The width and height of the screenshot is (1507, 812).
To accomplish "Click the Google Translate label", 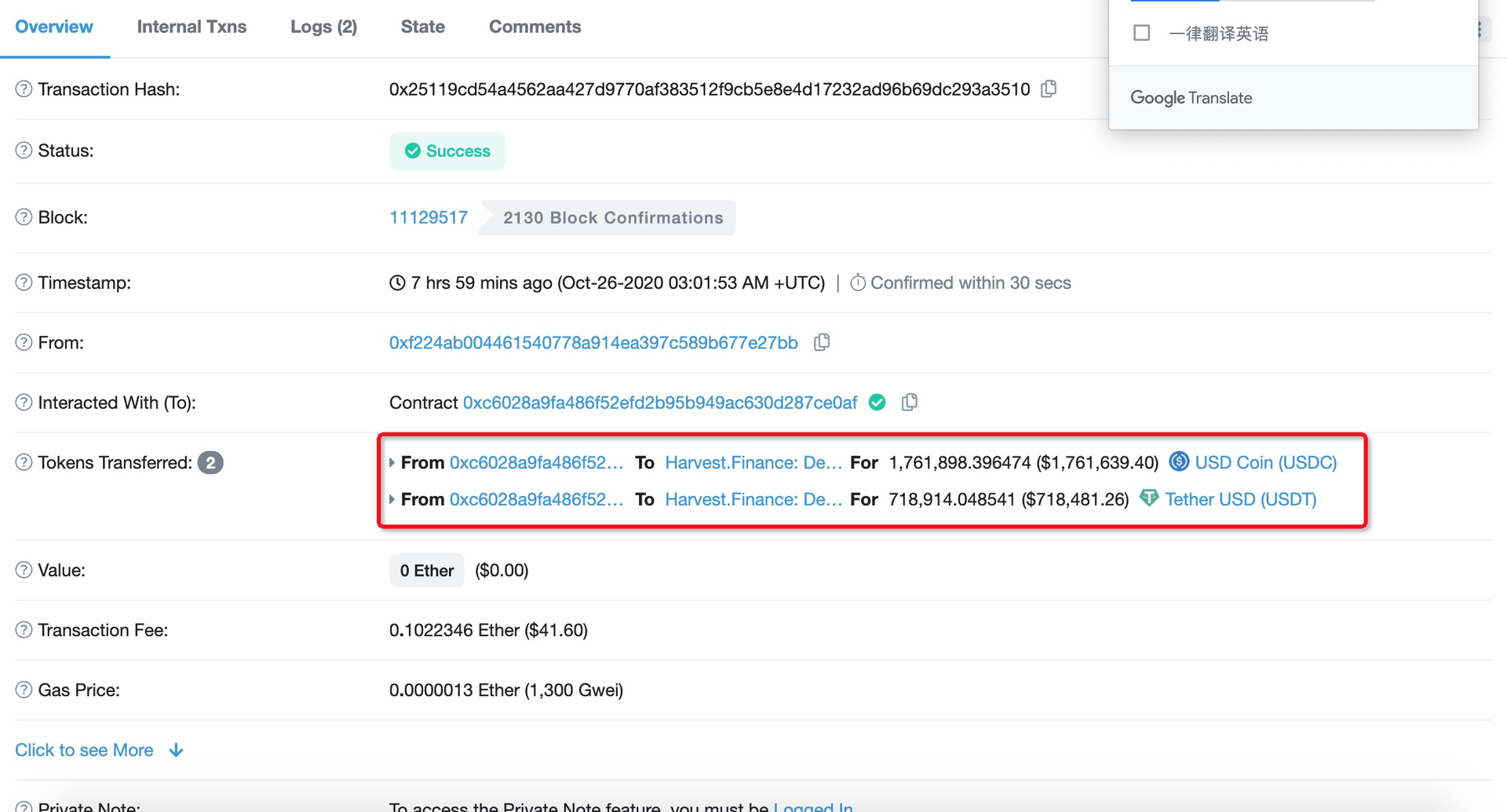I will click(x=1191, y=97).
